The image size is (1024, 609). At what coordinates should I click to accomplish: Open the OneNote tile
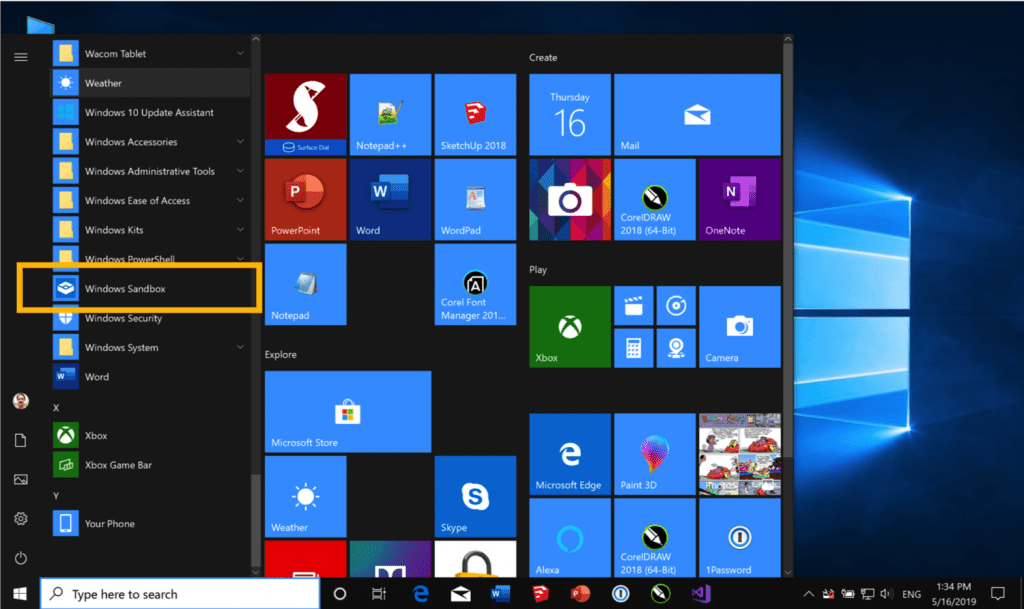[x=740, y=199]
